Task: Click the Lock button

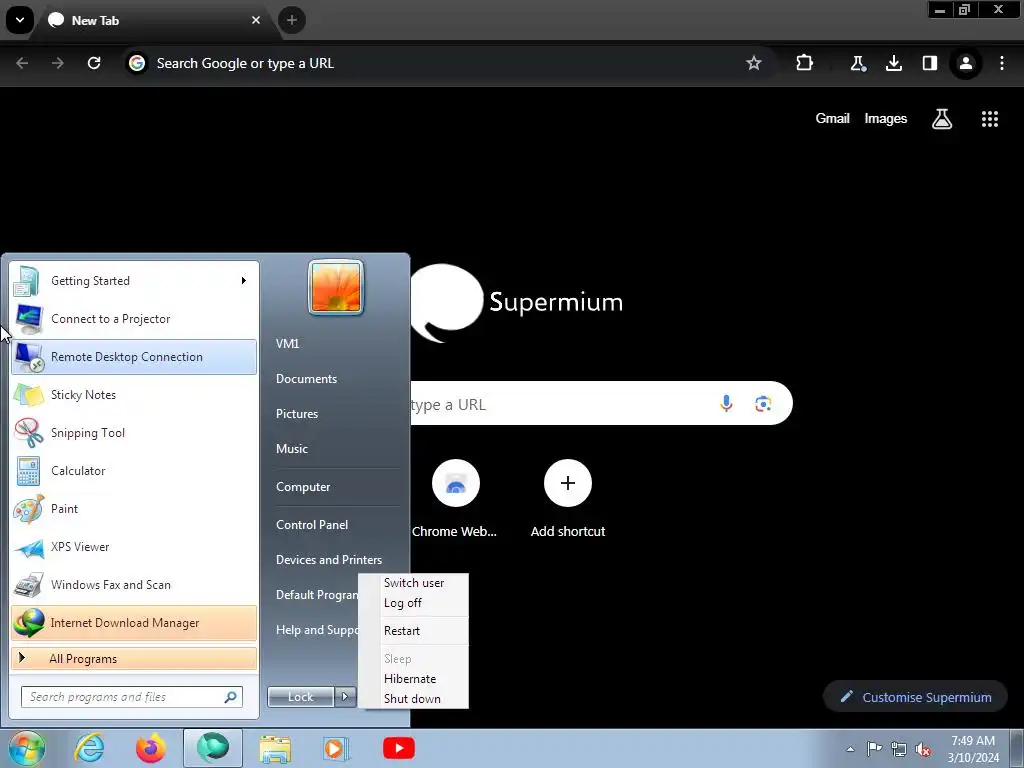Action: (300, 697)
